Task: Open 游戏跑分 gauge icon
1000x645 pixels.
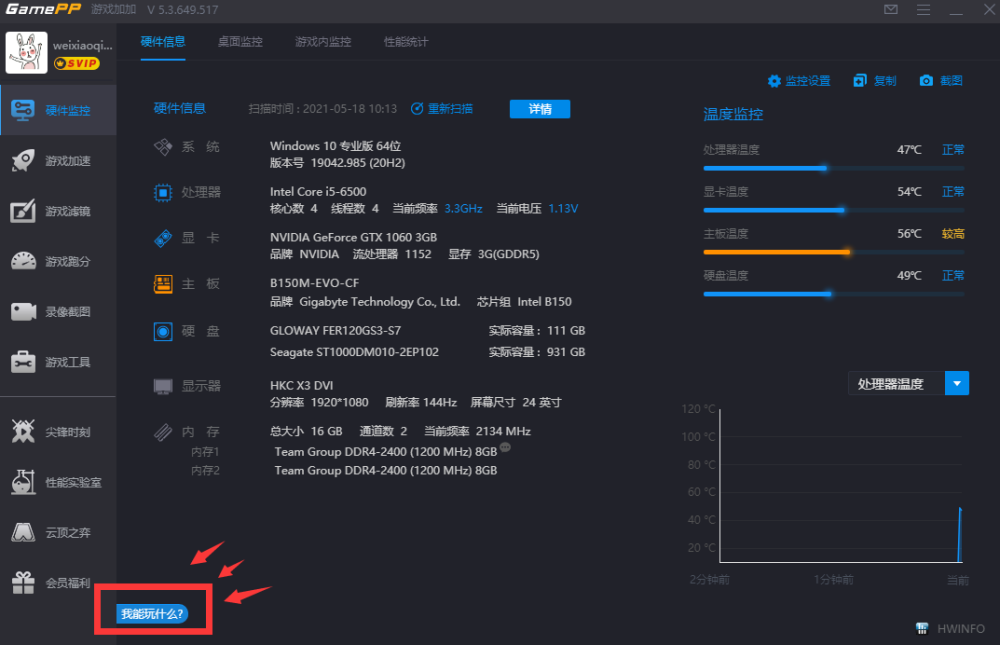Action: coord(23,262)
